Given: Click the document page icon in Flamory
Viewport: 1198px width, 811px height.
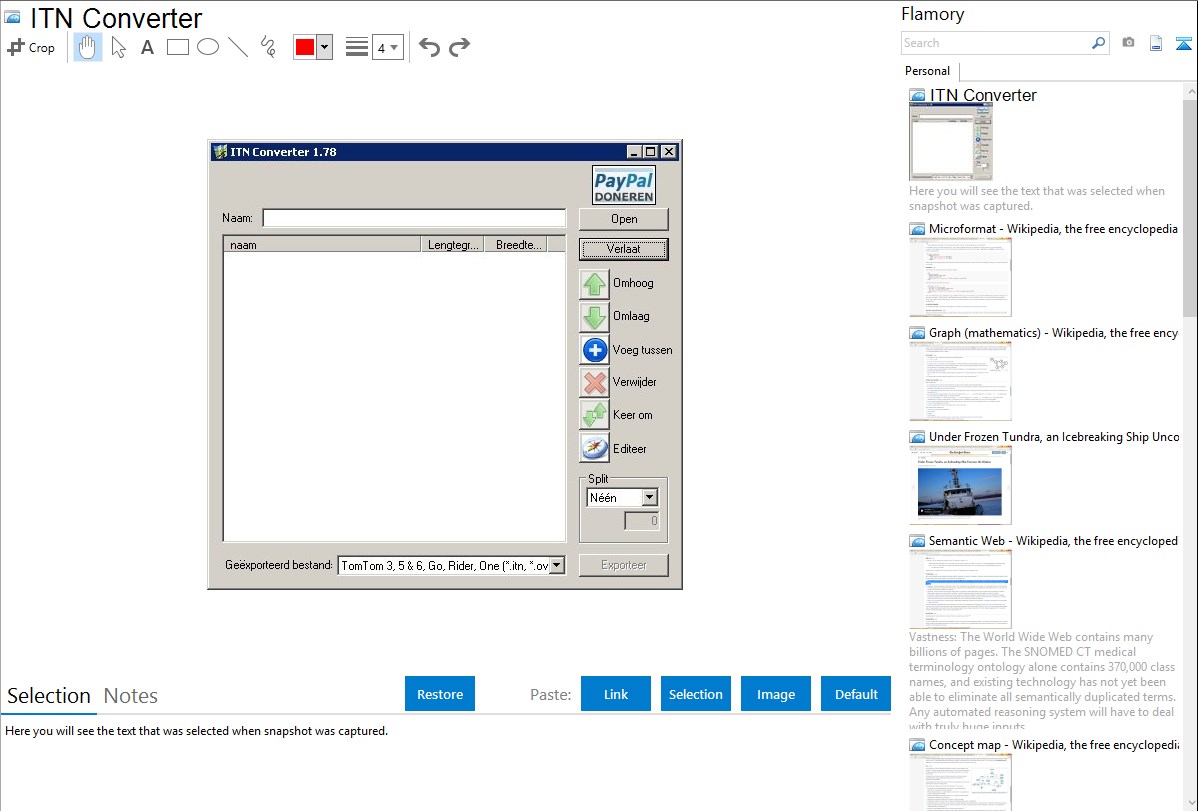Looking at the screenshot, I should [1156, 43].
